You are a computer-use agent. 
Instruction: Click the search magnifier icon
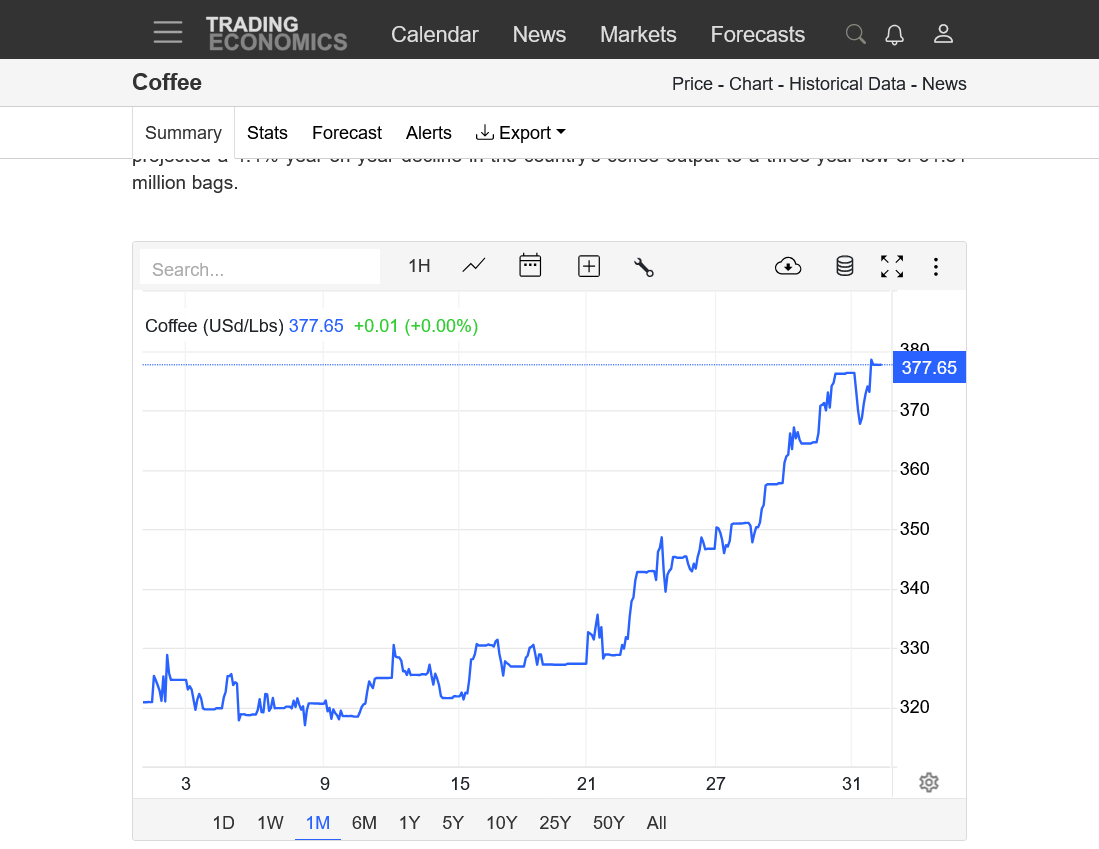pyautogui.click(x=855, y=34)
